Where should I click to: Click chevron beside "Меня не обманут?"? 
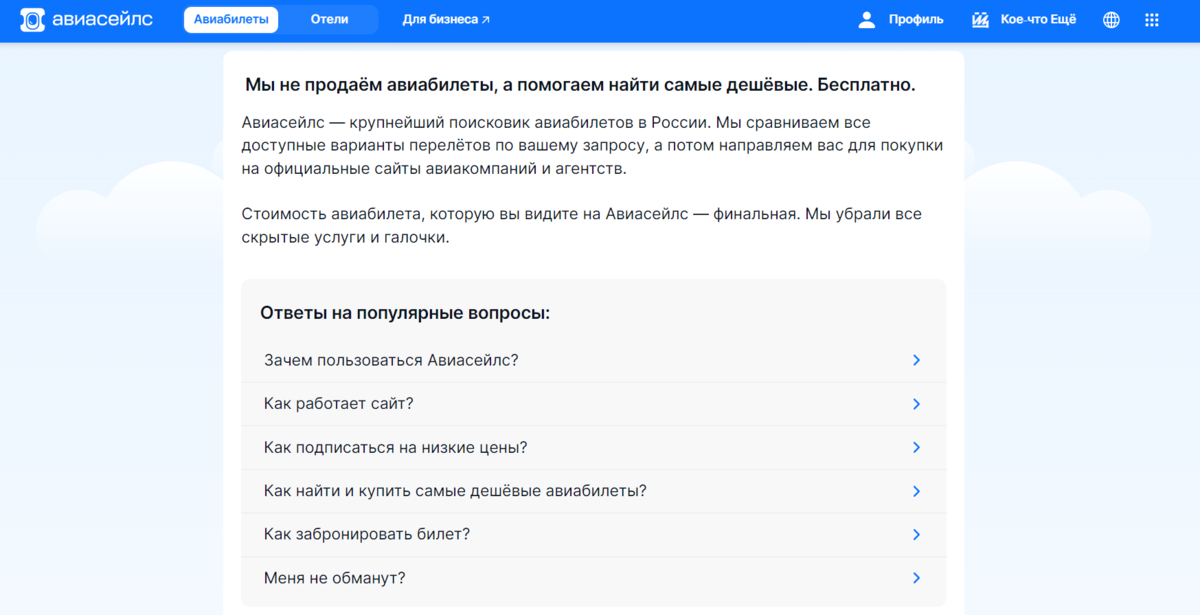[x=916, y=578]
